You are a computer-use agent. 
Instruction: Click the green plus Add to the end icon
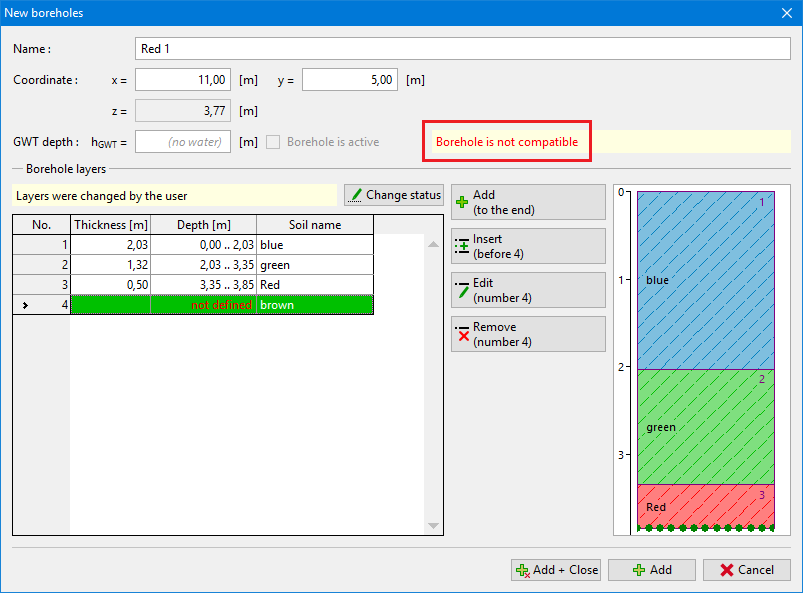(462, 202)
